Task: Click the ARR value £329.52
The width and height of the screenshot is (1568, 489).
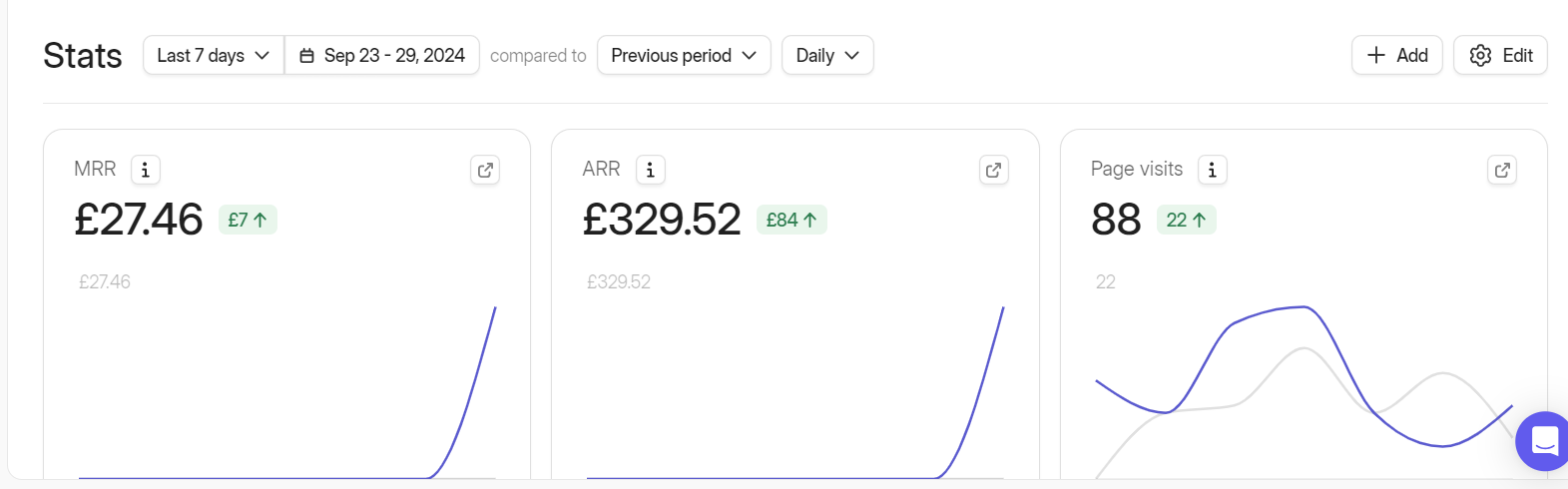Action: click(662, 220)
